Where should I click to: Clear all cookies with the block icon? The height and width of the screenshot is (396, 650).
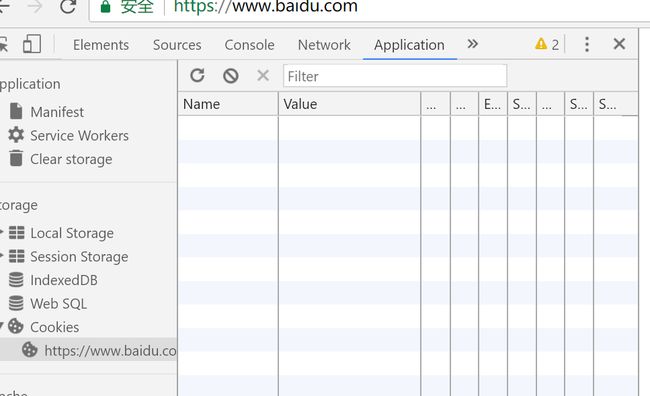[230, 76]
